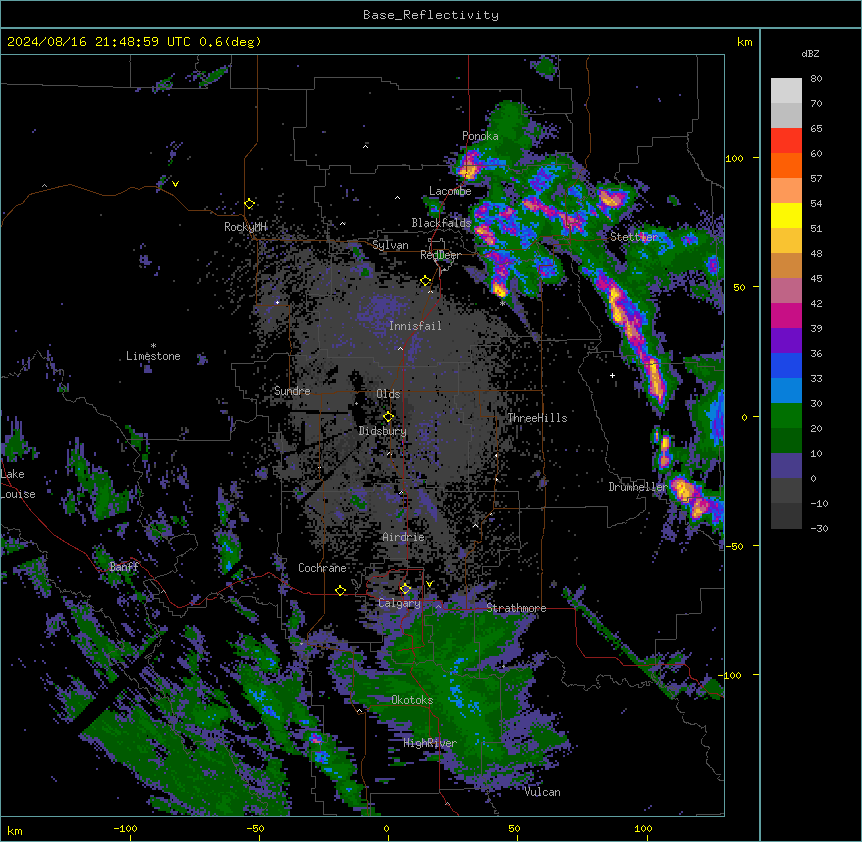The height and width of the screenshot is (842, 862).
Task: Select the yellow diamond marker below Cochrane
Action: pyautogui.click(x=340, y=591)
